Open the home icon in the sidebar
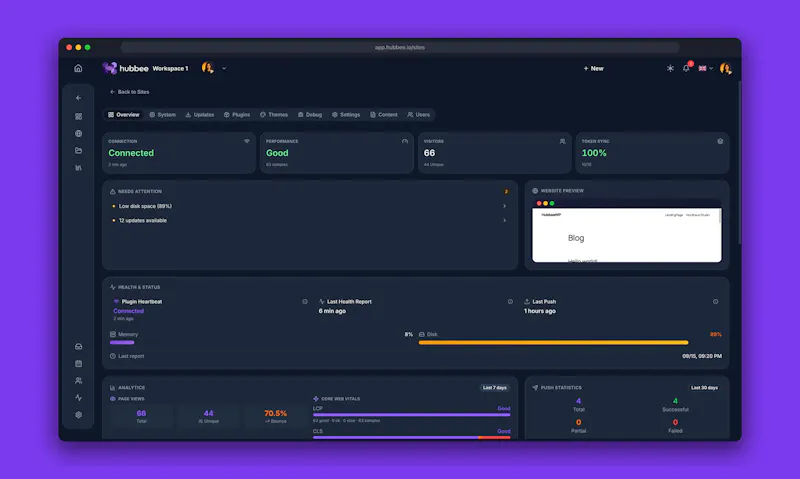 (78, 68)
